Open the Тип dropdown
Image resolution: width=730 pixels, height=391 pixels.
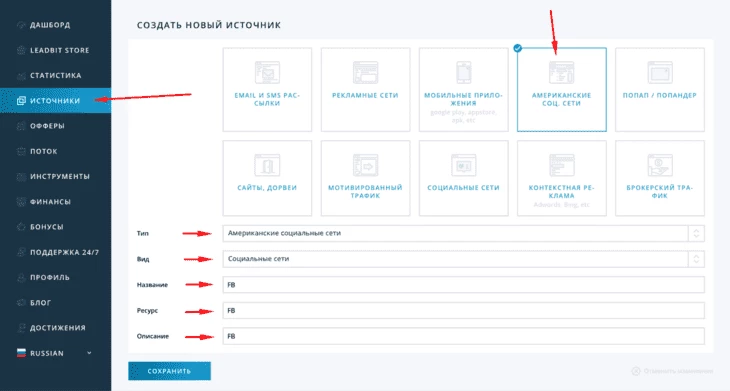point(463,233)
